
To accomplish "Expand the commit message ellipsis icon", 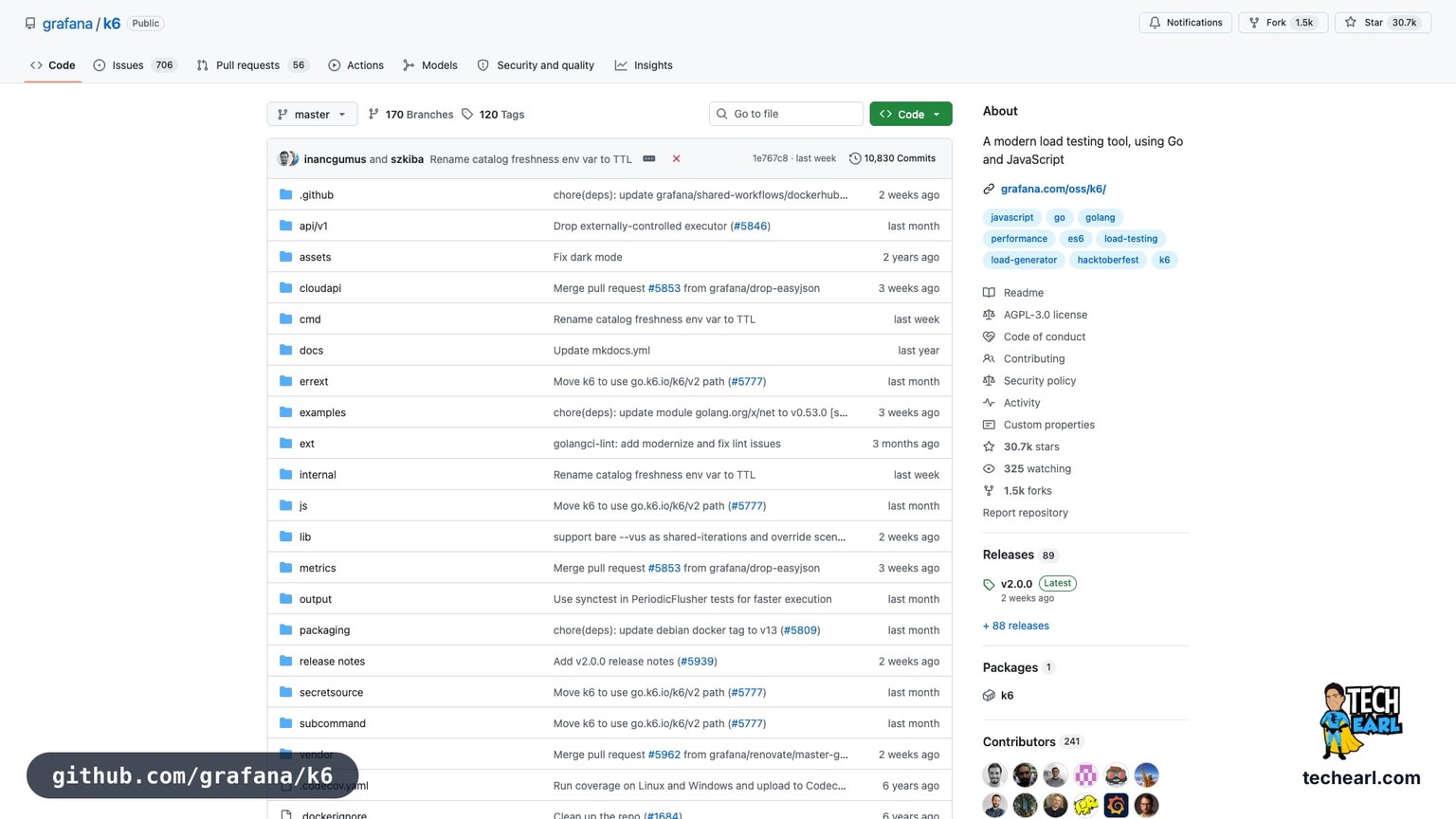I will [x=649, y=159].
